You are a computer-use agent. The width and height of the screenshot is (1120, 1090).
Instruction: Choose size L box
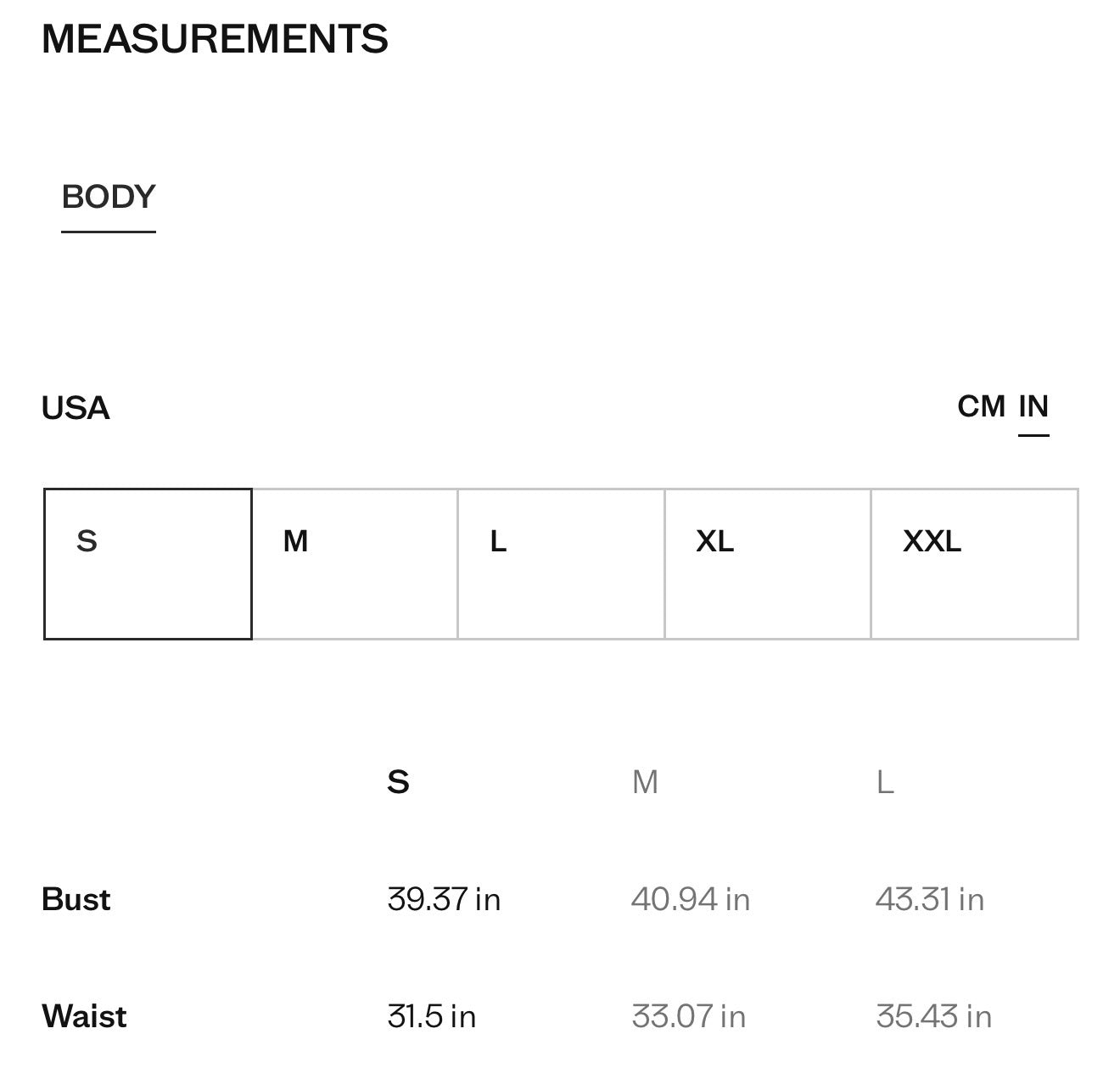coord(562,564)
